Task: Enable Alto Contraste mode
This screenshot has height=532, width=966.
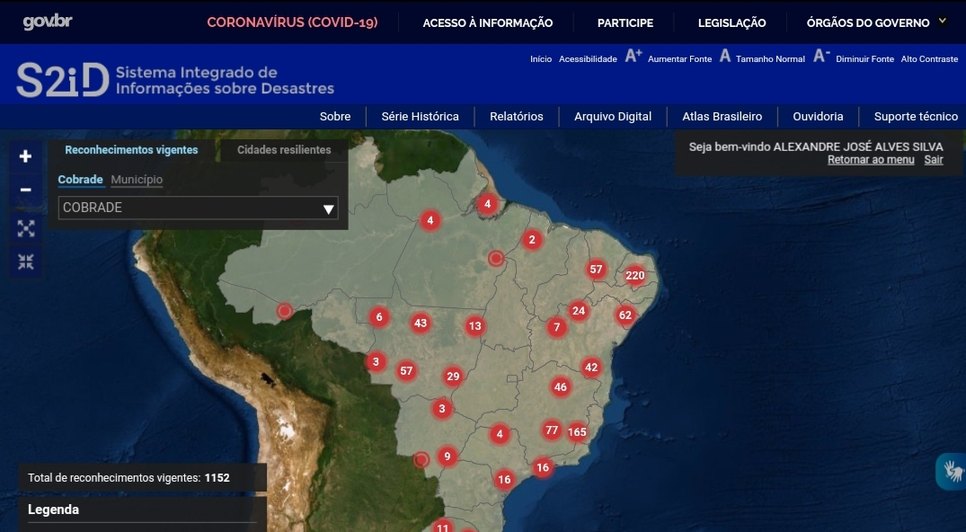Action: click(x=929, y=59)
